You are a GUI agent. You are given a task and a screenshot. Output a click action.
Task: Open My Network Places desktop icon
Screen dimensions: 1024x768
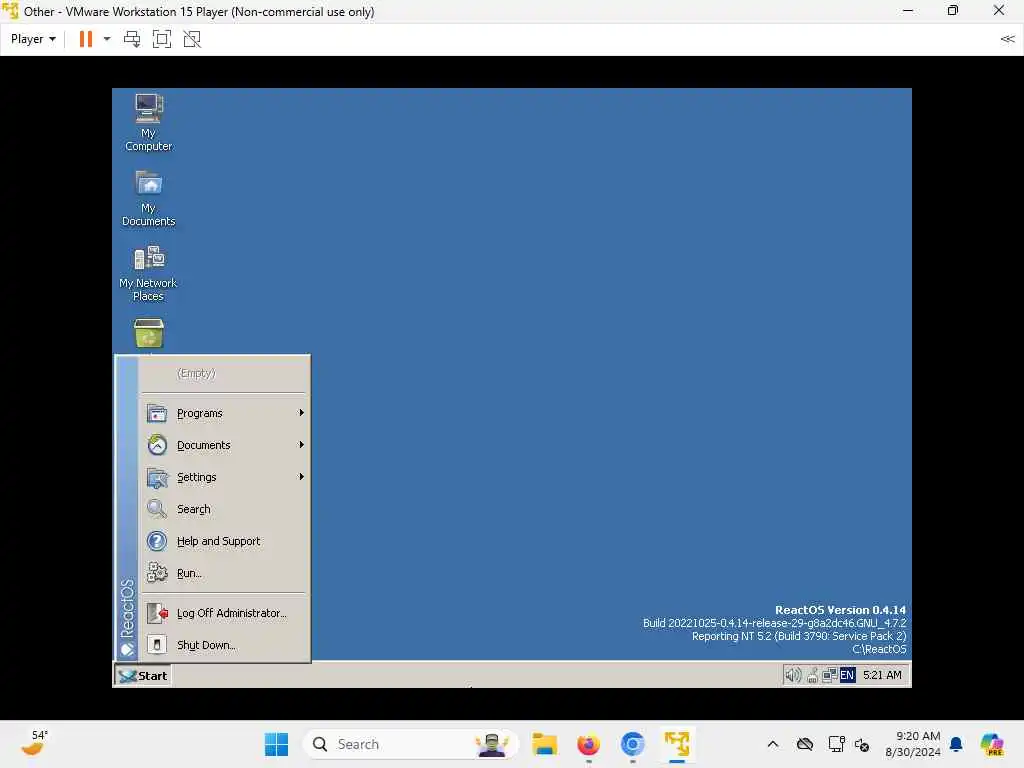[x=148, y=273]
